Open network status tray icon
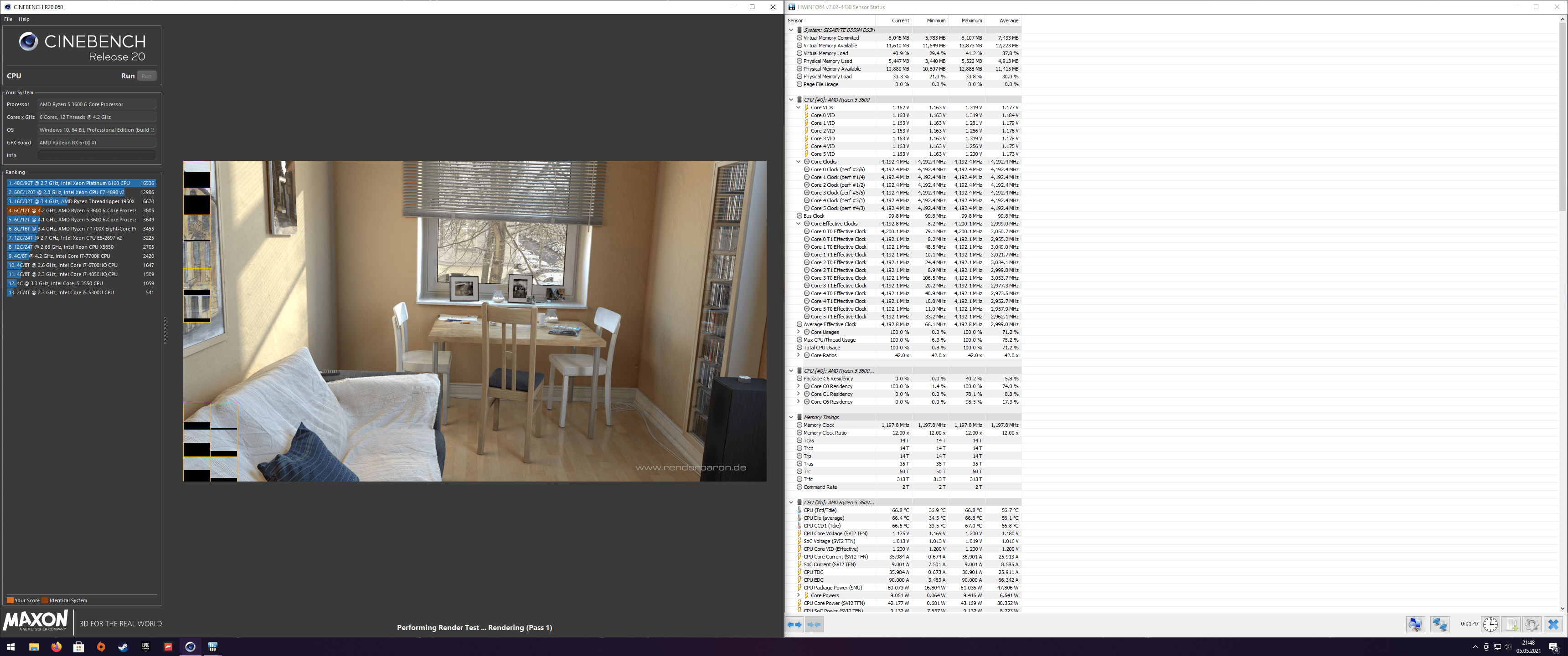This screenshot has height=656, width=1568. 1497,647
